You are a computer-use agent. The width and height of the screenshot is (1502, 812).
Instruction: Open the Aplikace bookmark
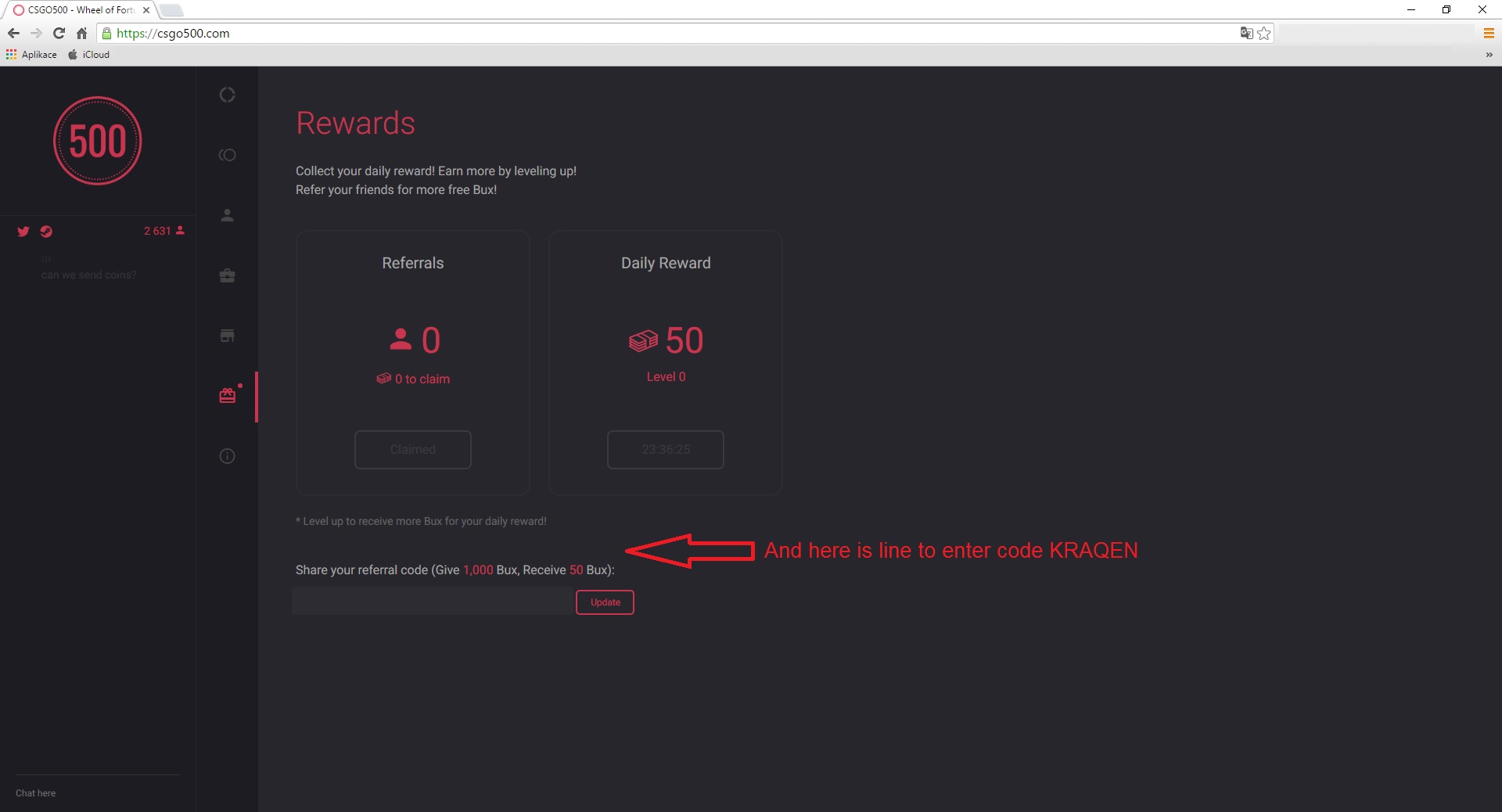[x=31, y=55]
